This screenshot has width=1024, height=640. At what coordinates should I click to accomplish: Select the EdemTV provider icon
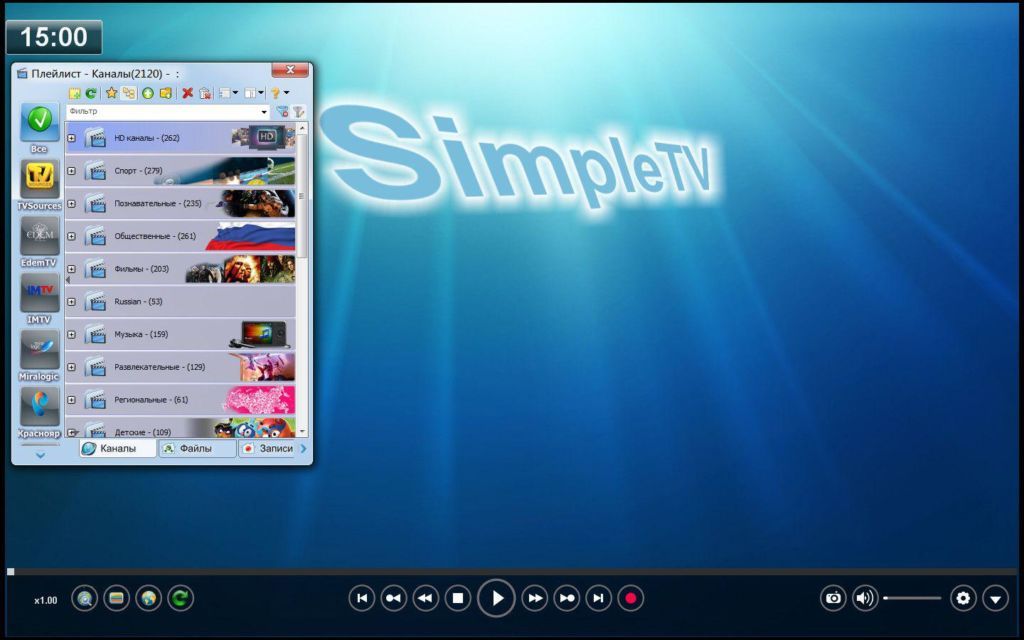[40, 236]
